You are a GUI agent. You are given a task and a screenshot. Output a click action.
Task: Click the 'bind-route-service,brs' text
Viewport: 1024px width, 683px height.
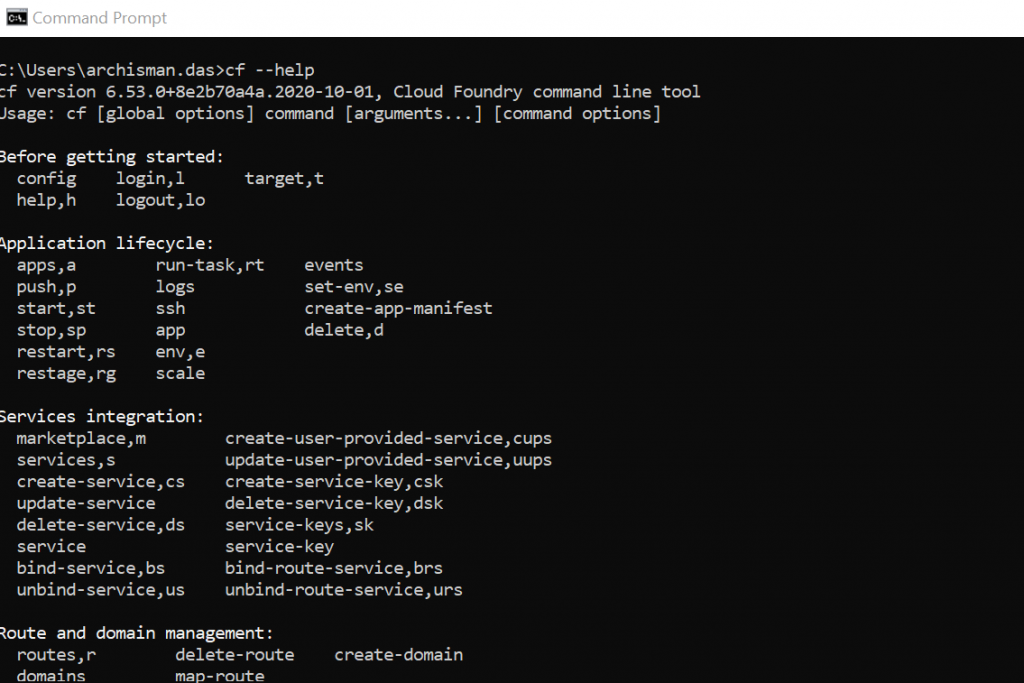tap(334, 568)
